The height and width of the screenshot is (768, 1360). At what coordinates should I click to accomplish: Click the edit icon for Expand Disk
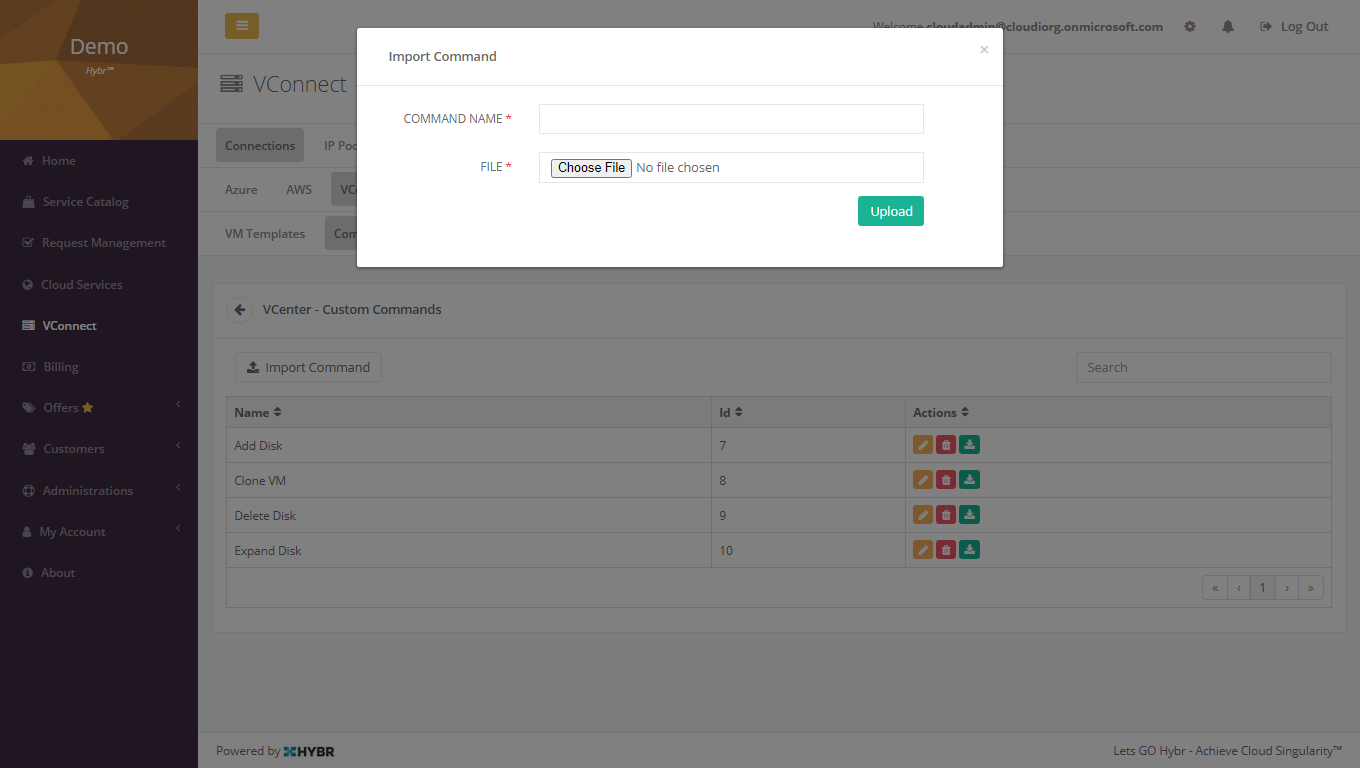coord(922,550)
